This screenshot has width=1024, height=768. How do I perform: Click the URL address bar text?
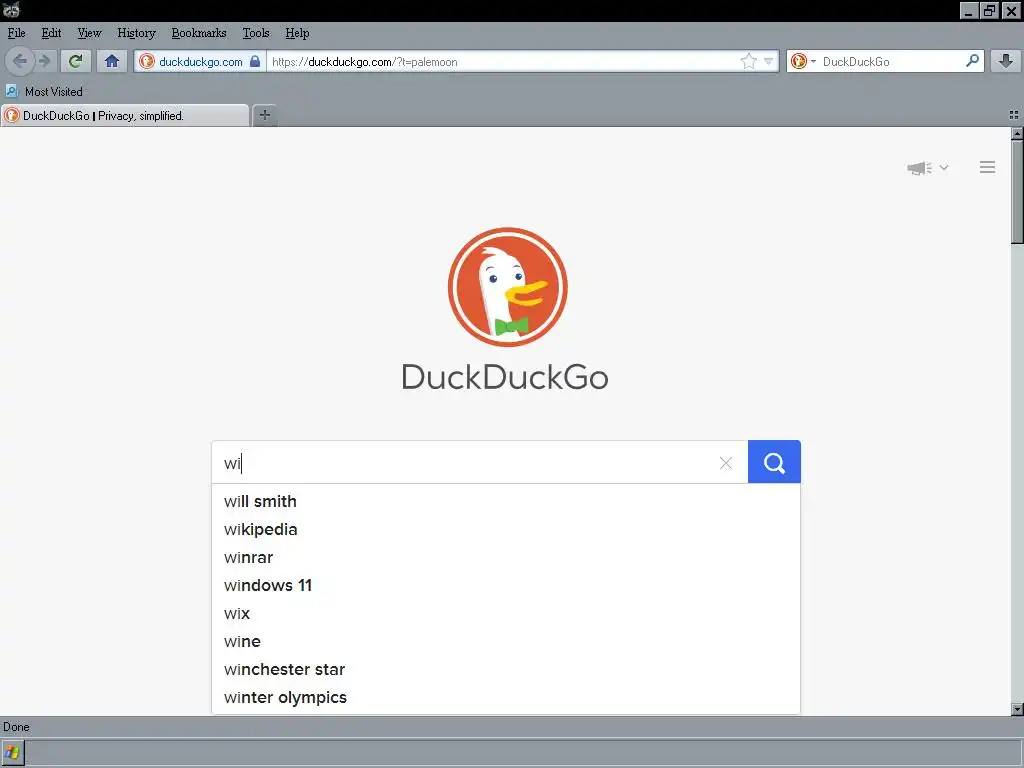click(x=364, y=62)
